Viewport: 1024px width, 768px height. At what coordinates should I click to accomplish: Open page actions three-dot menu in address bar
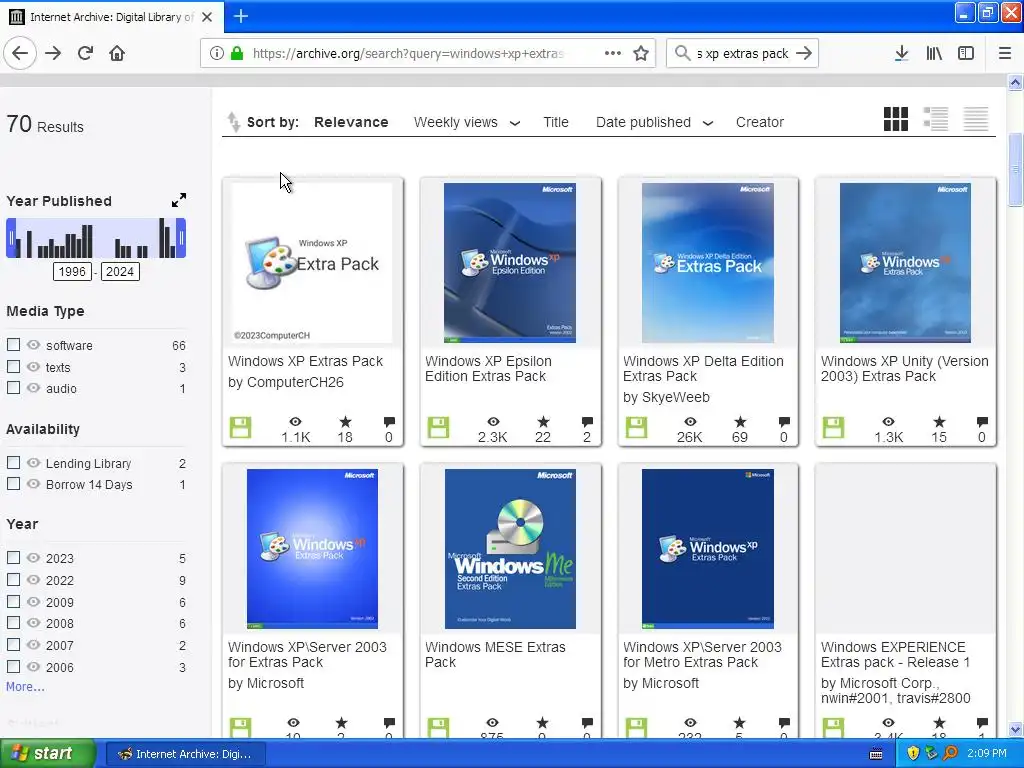pos(613,54)
